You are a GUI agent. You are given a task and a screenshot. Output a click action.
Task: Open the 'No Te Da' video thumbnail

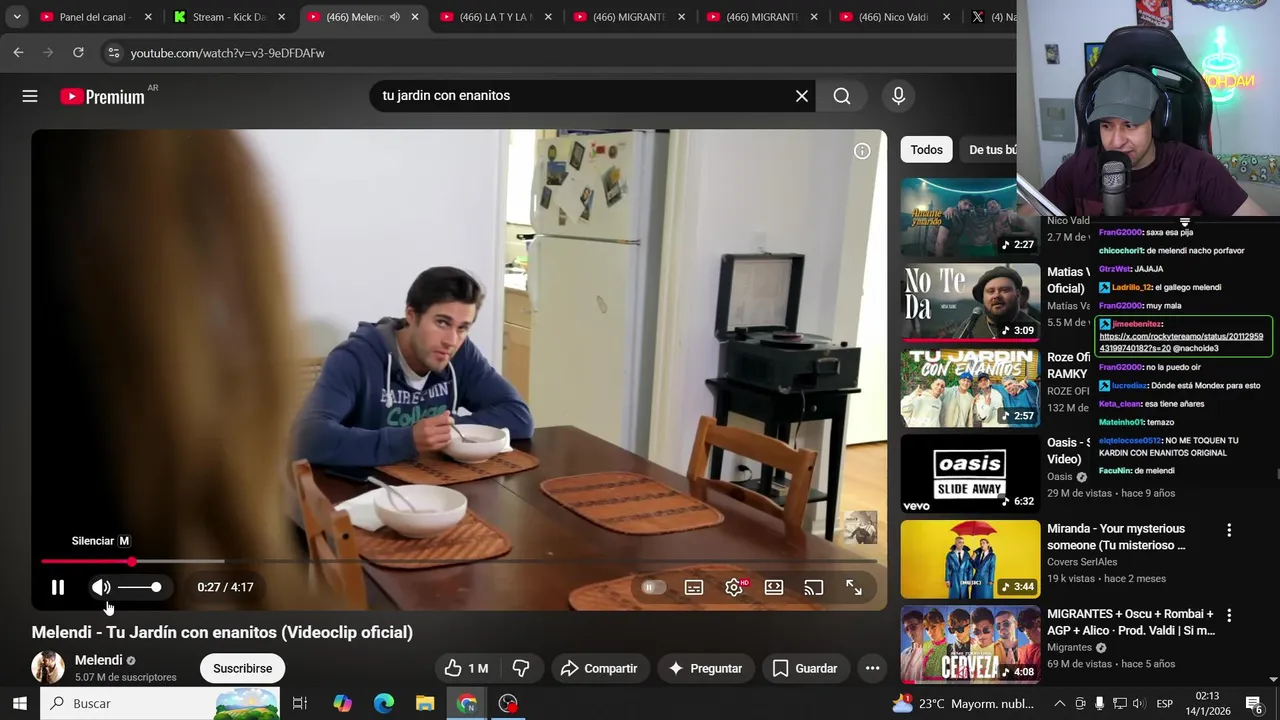pos(970,303)
